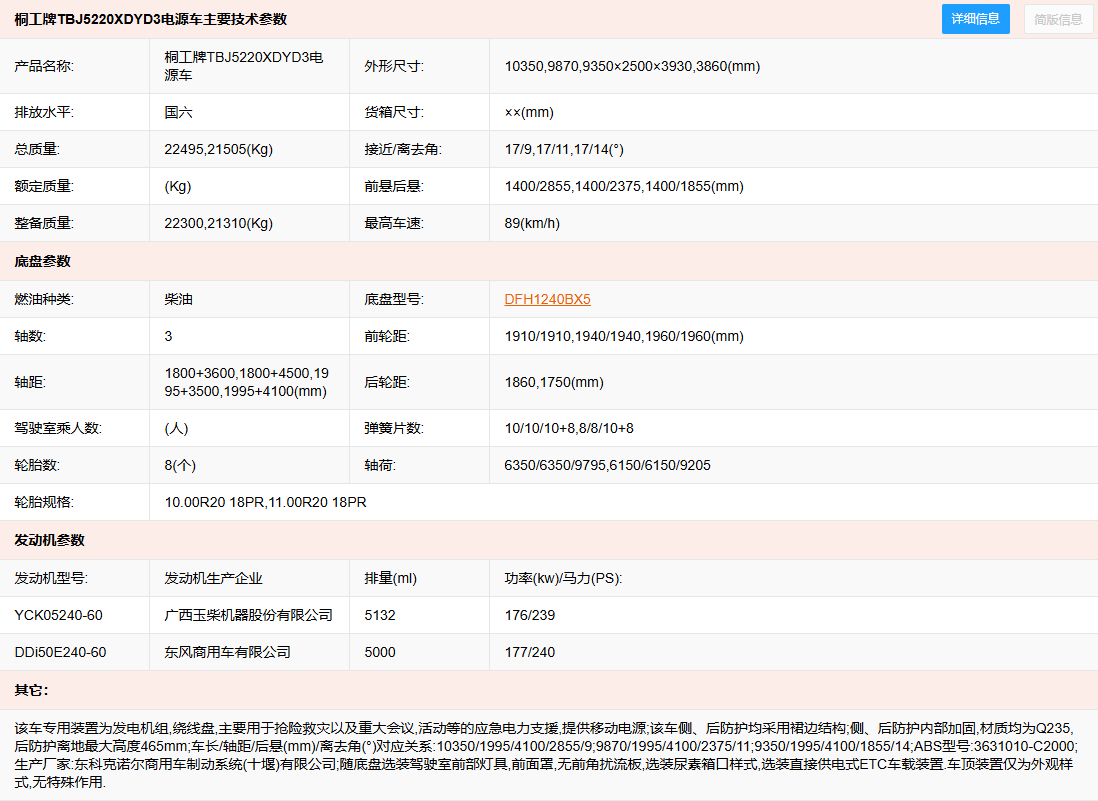
Task: Click the 发动机参数 section header
Action: (50, 540)
